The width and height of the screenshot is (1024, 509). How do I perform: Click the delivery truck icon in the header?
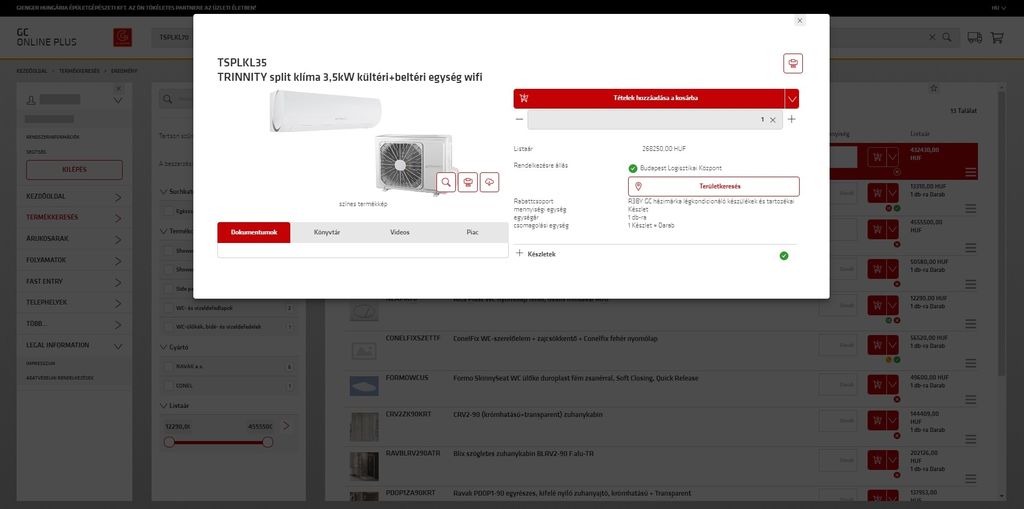click(x=974, y=37)
